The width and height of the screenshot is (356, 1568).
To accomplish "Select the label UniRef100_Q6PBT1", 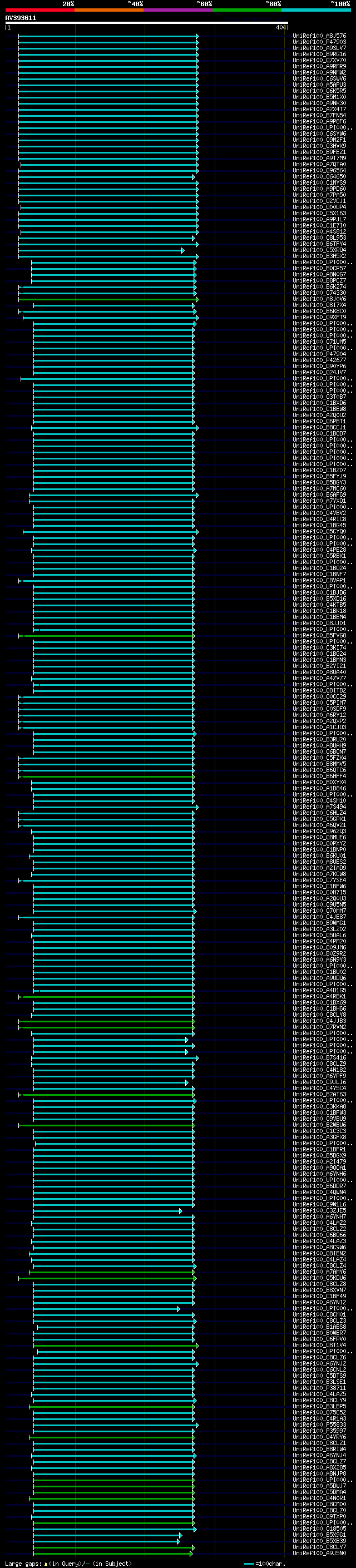I will click(x=319, y=421).
